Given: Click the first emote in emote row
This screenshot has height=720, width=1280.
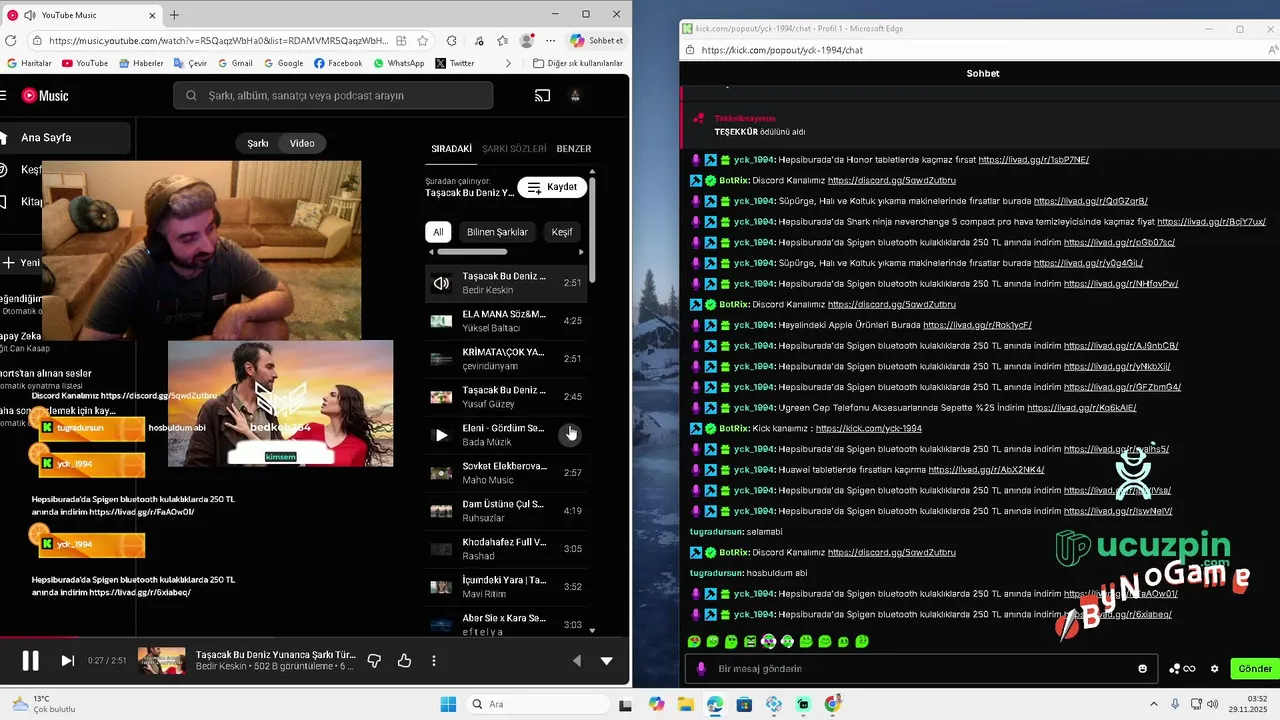Looking at the screenshot, I should tap(695, 641).
